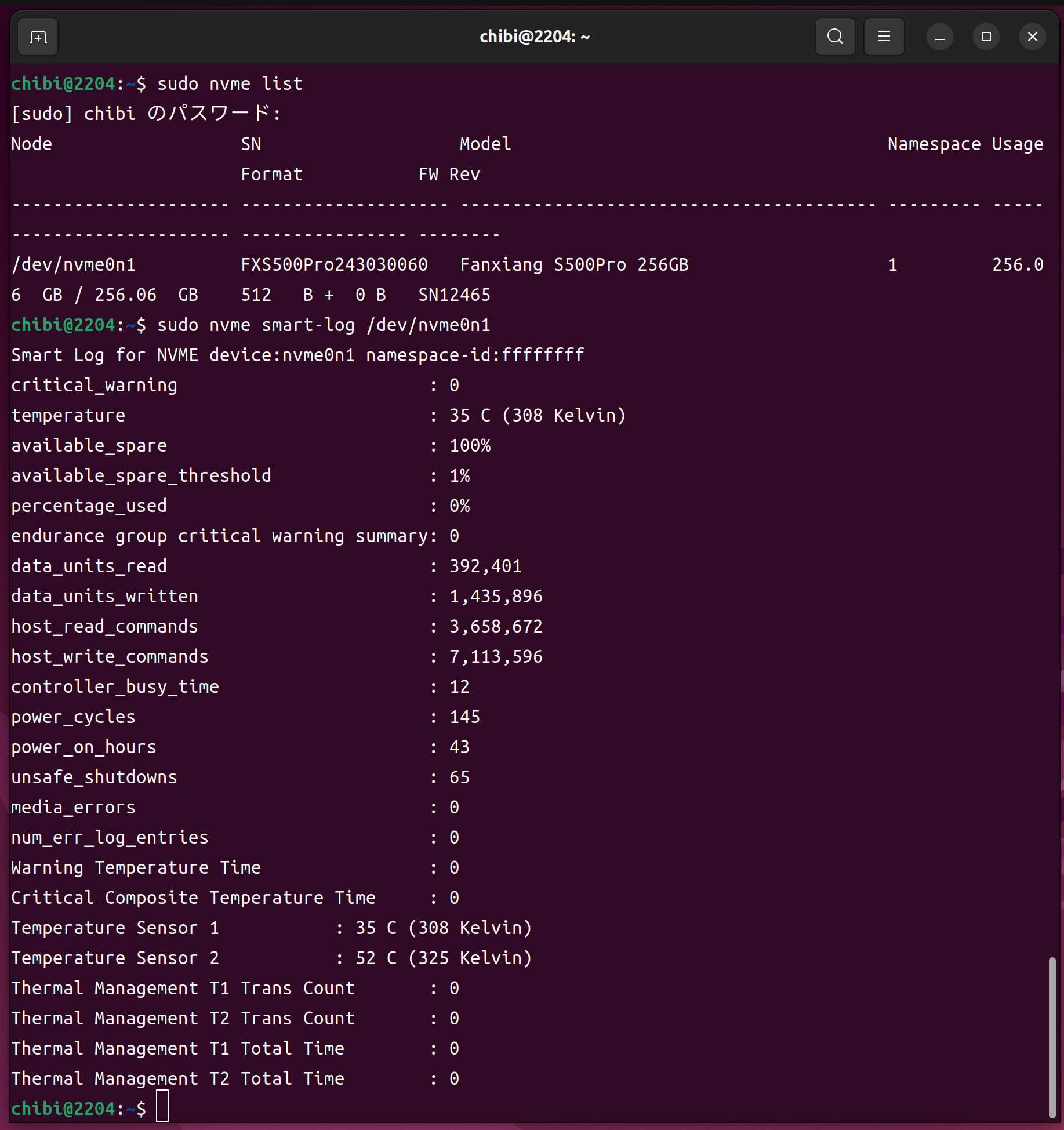Click the firmware revision SN12465
Image resolution: width=1064 pixels, height=1130 pixels.
454,295
